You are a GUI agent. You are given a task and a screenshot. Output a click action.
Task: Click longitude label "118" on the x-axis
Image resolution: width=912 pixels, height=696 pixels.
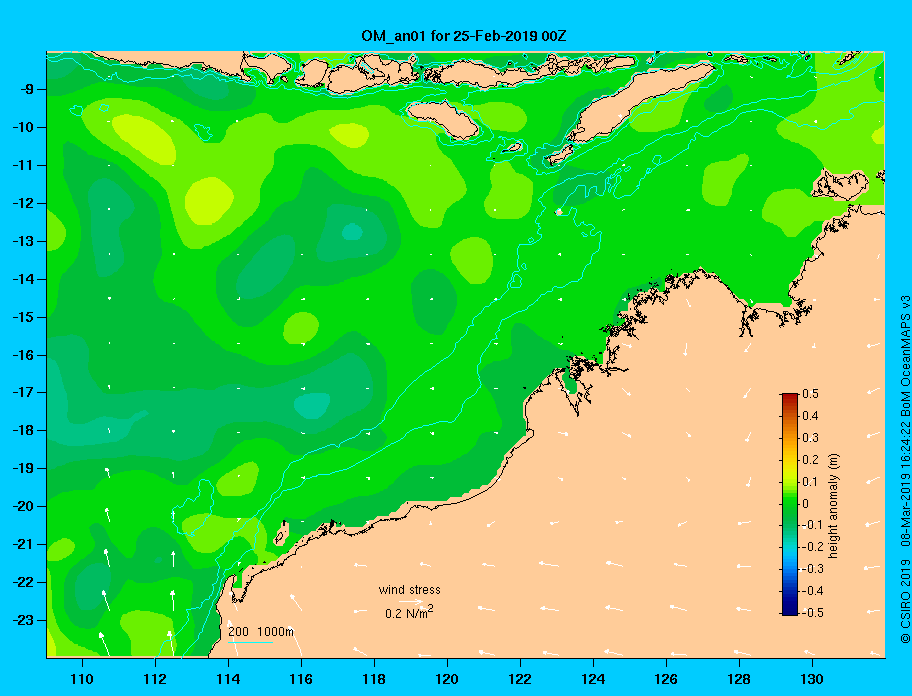374,679
